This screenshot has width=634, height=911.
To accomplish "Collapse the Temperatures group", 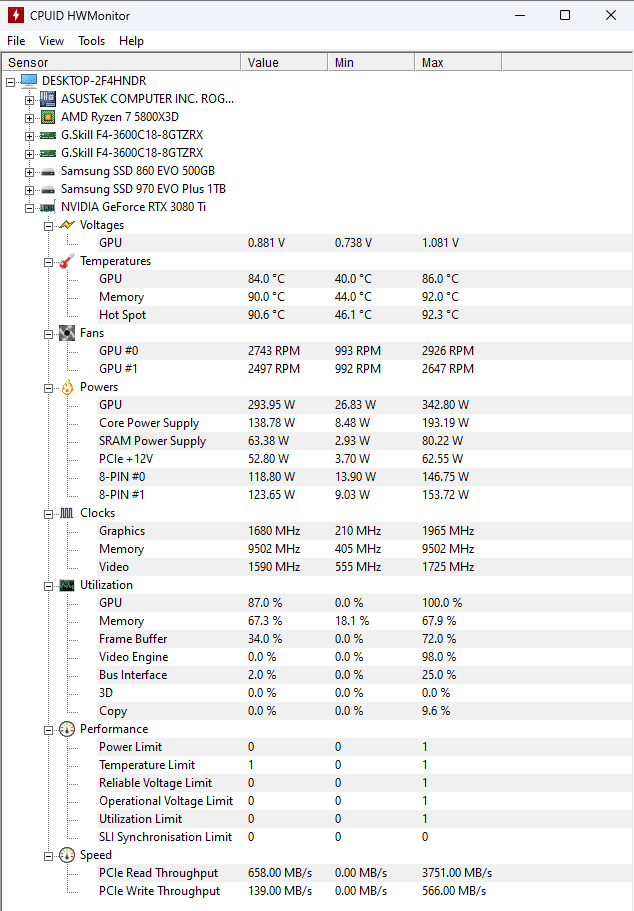I will tap(48, 262).
